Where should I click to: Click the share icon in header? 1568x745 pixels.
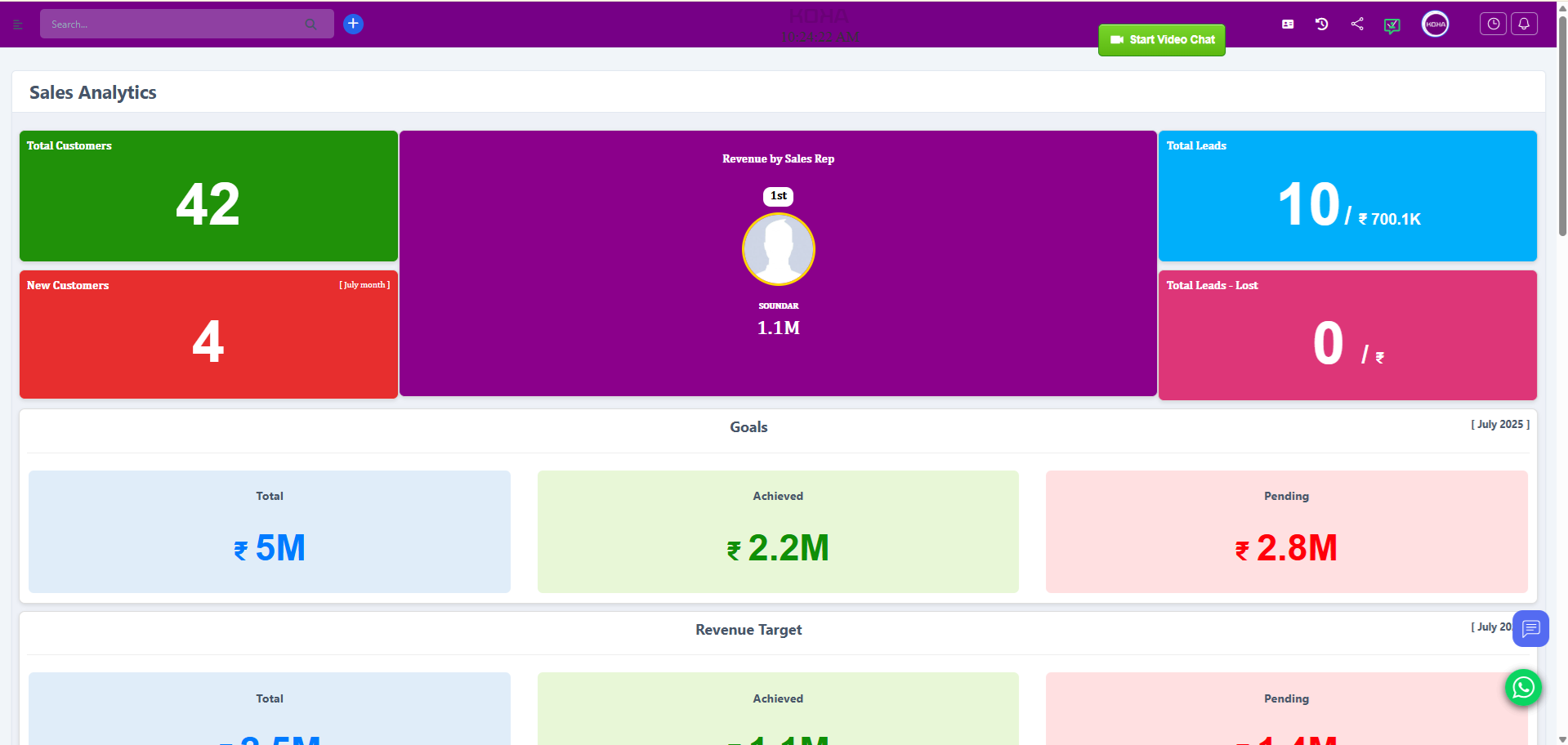(1357, 24)
